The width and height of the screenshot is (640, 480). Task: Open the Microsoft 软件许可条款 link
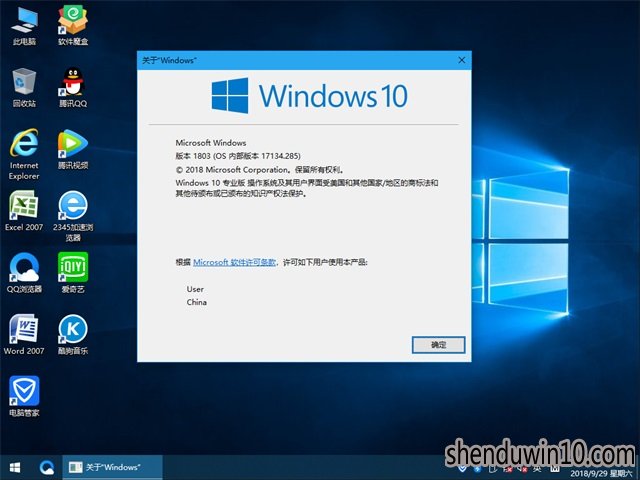point(234,262)
